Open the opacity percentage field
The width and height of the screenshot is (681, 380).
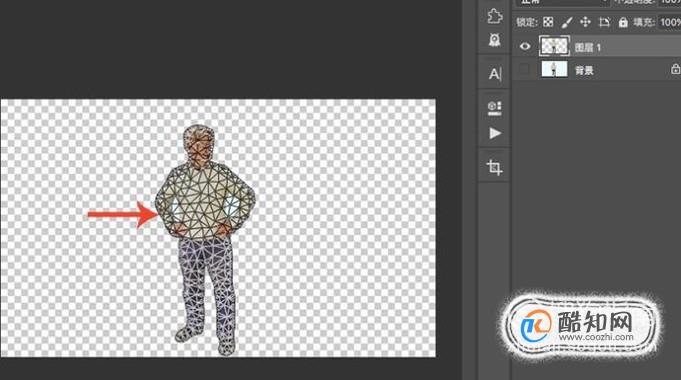(x=669, y=2)
